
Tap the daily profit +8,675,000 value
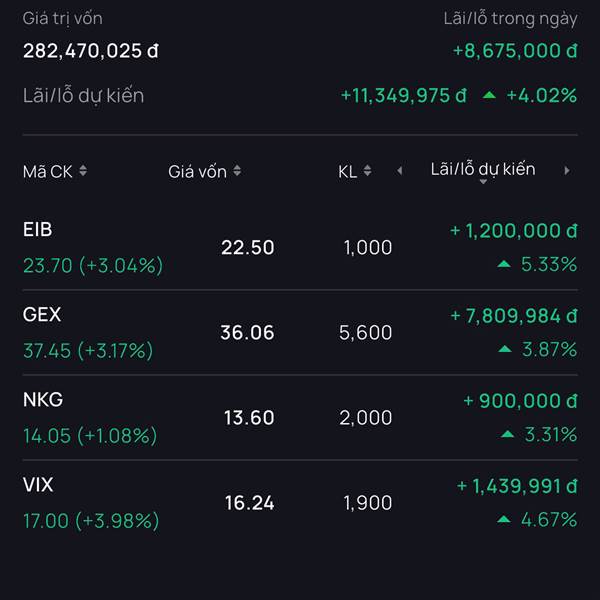tap(515, 50)
